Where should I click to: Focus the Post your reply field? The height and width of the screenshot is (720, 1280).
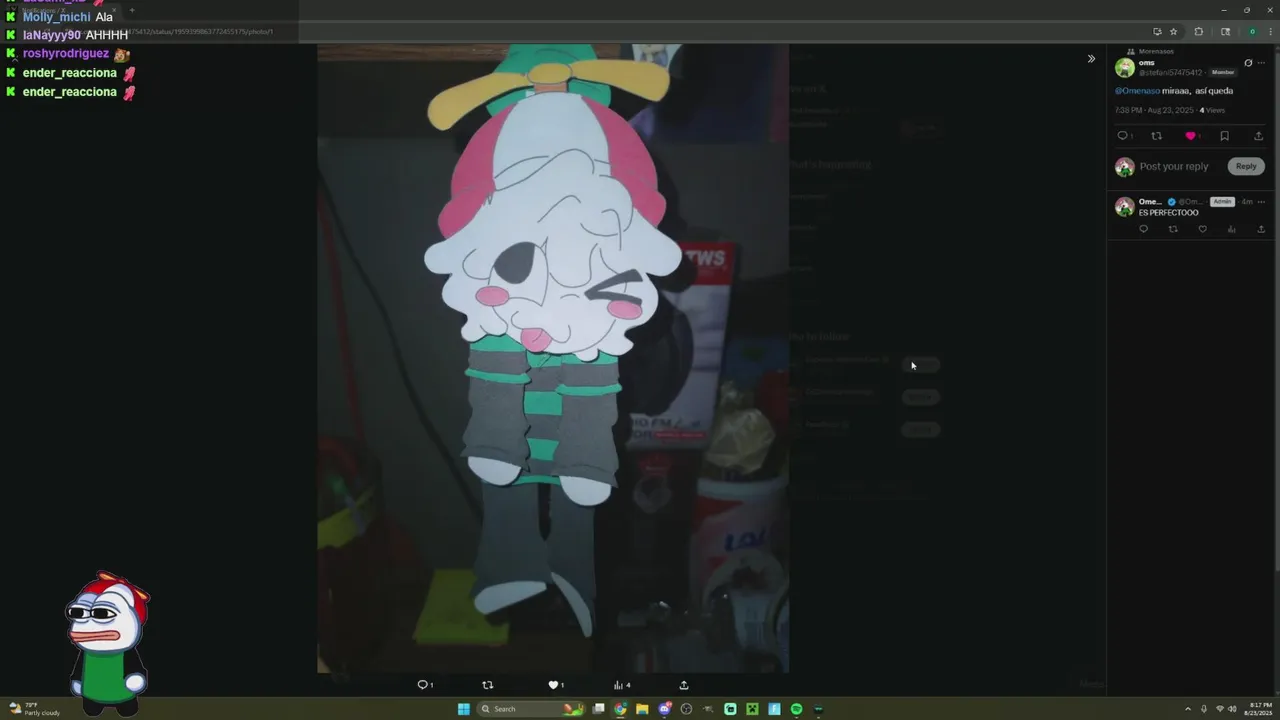pyautogui.click(x=1174, y=167)
